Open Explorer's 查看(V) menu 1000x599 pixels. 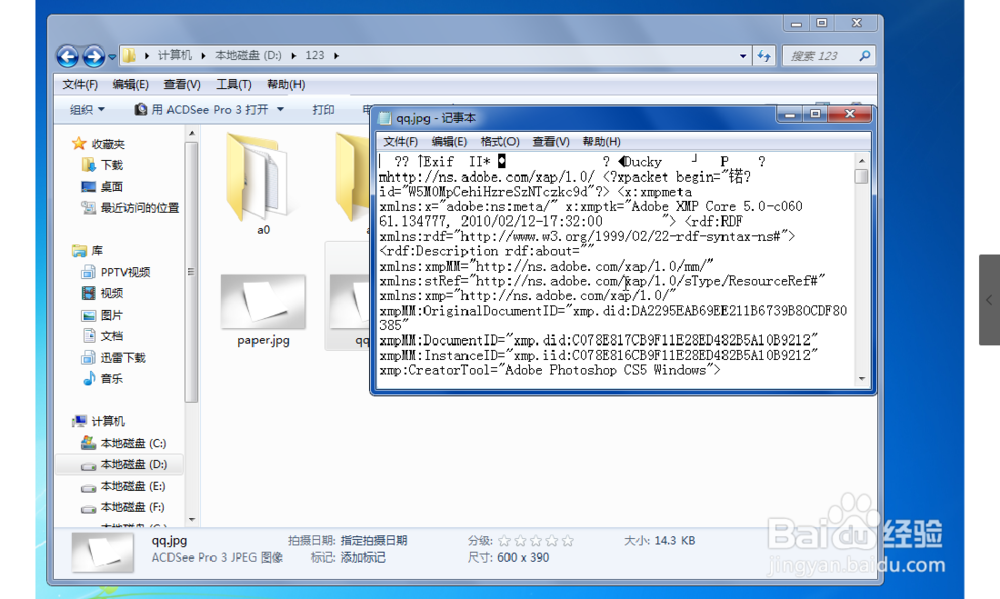(182, 84)
